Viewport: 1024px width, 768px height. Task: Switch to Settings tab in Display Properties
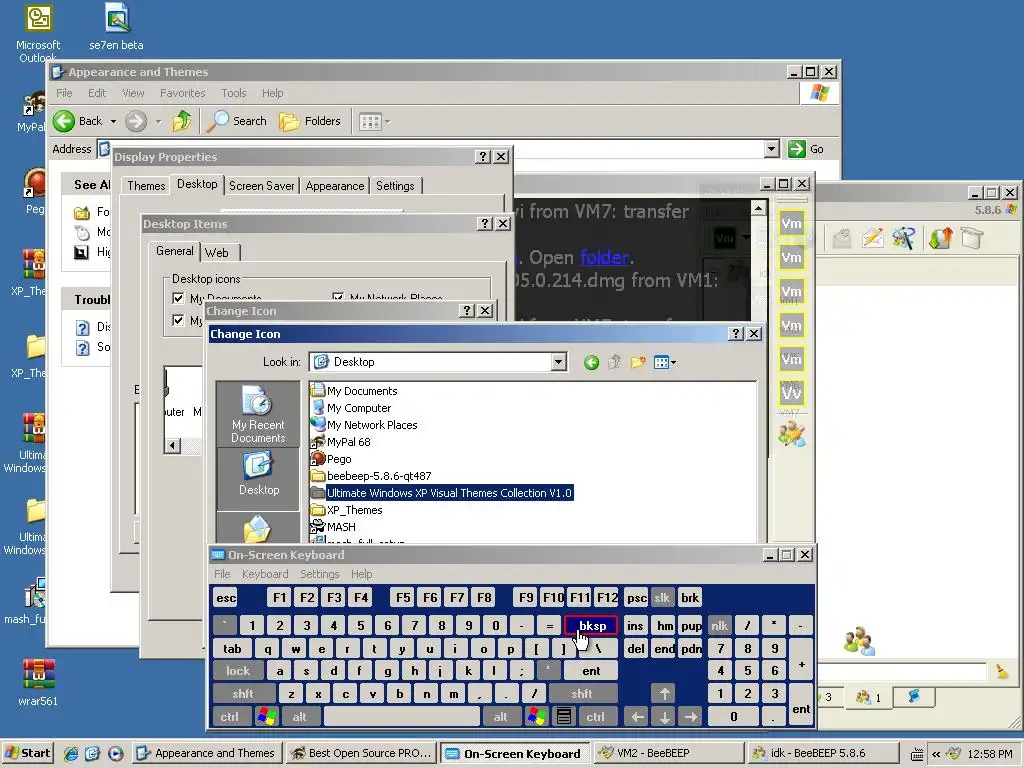coord(395,185)
